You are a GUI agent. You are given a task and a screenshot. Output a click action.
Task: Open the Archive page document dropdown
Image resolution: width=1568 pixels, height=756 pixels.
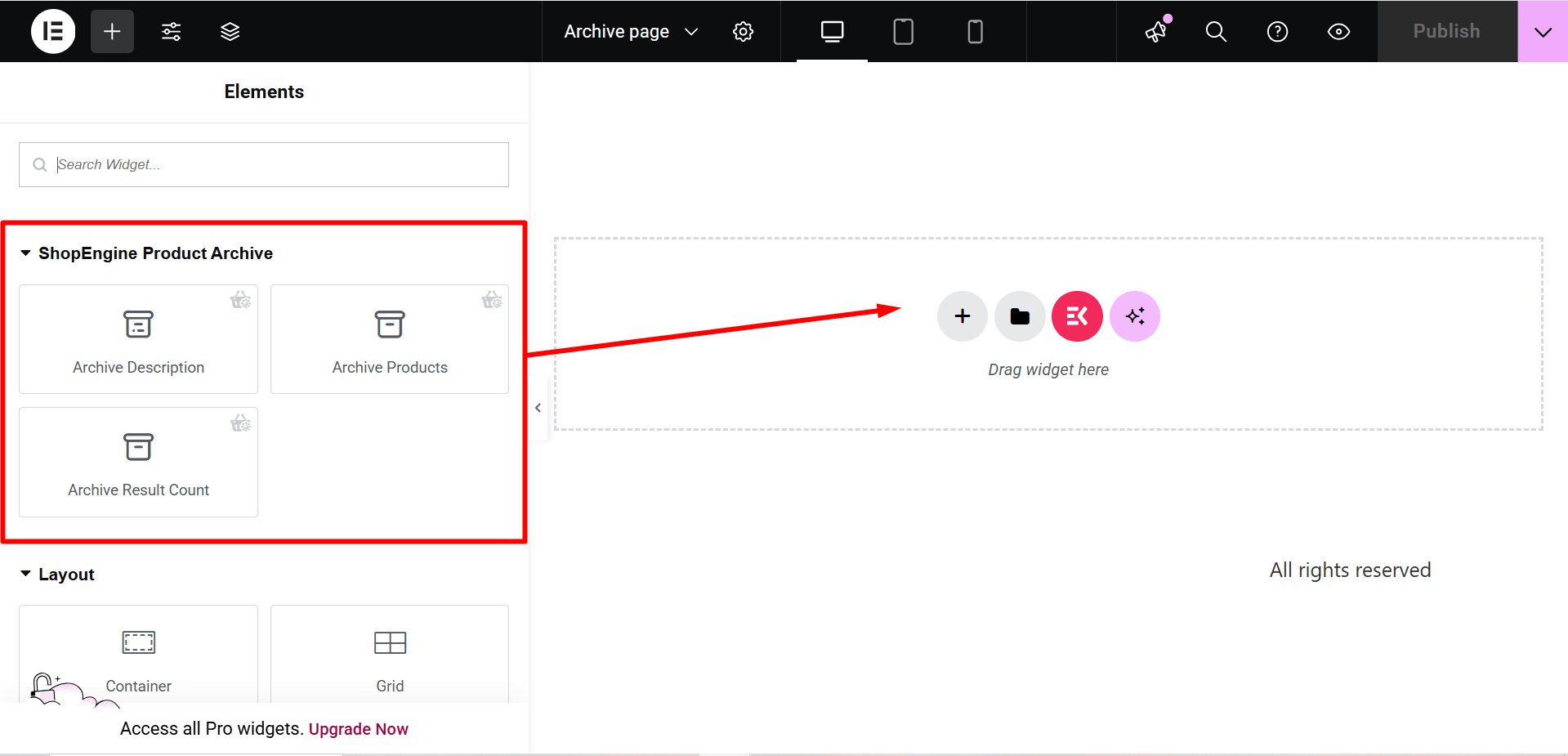click(x=631, y=31)
